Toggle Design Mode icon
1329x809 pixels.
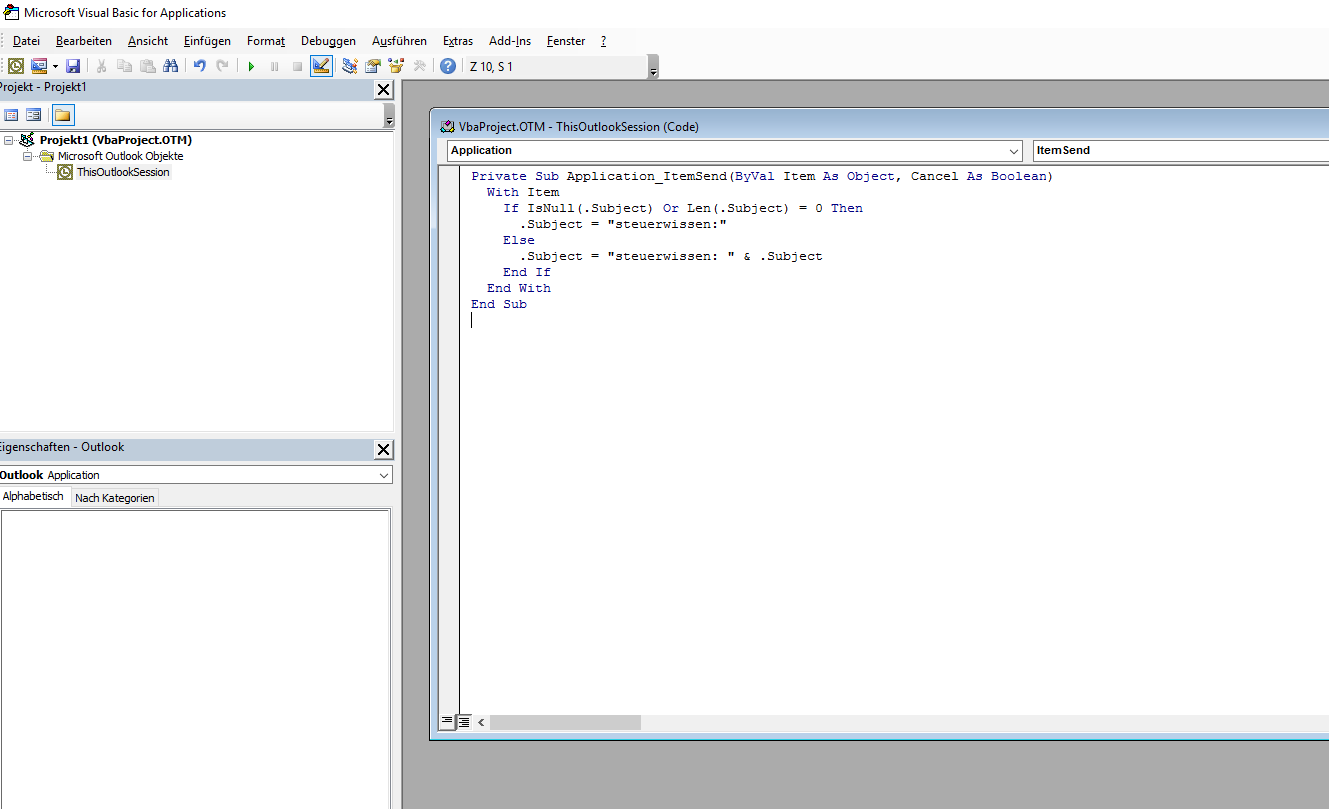point(321,66)
